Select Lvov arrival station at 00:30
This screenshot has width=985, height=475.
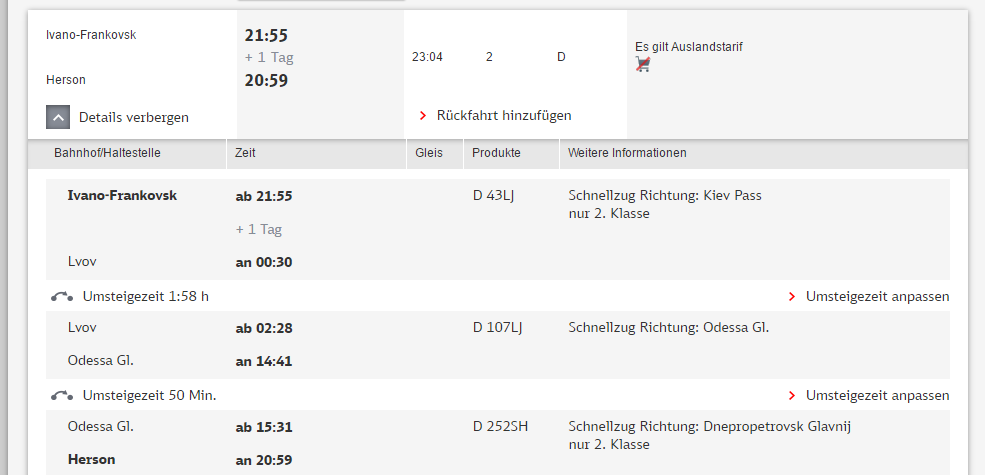(82, 261)
